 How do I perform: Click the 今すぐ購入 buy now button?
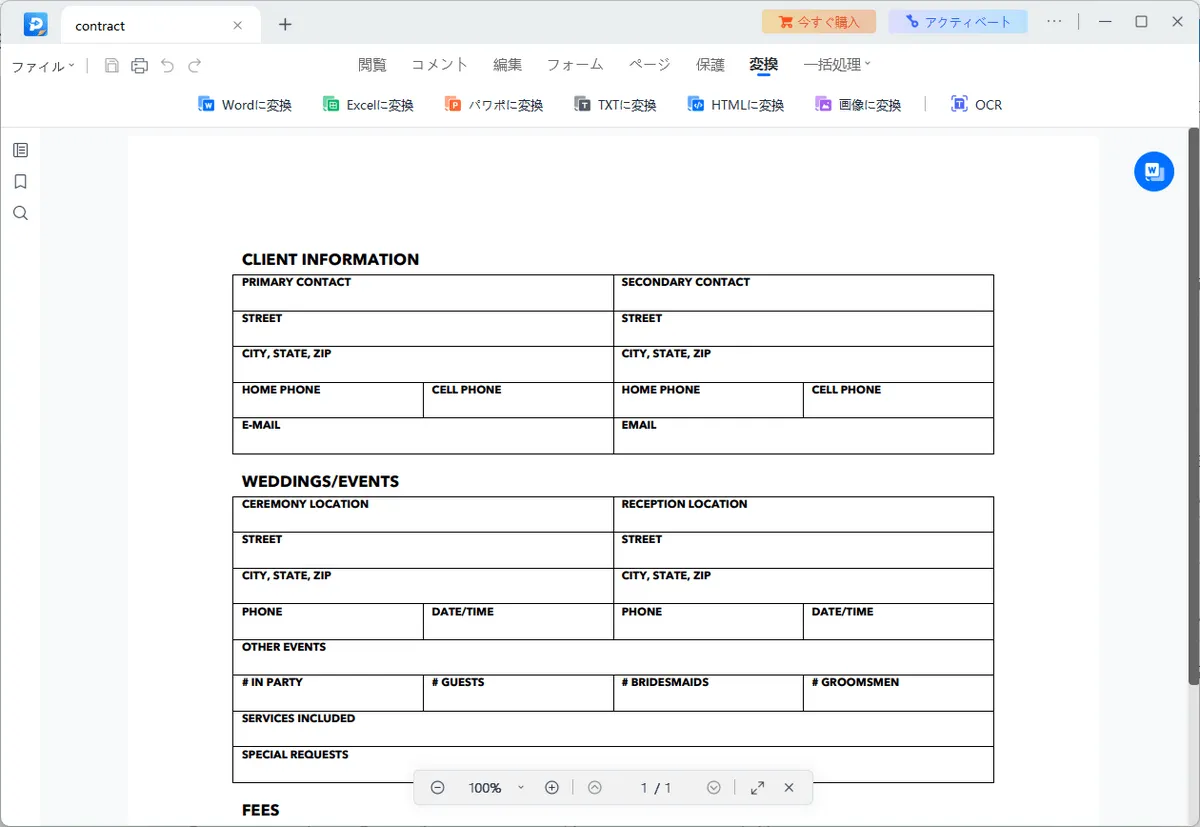(819, 21)
